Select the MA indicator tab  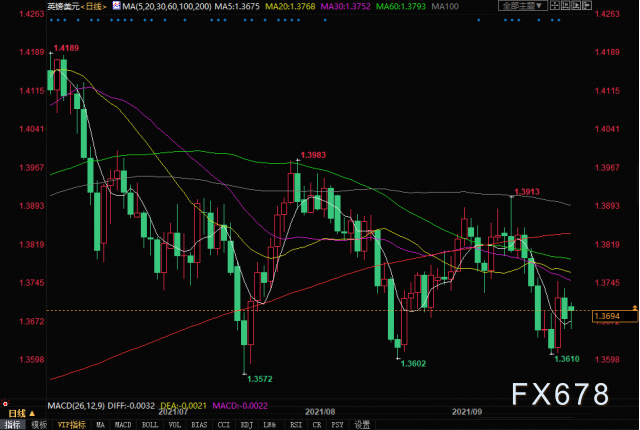100,425
